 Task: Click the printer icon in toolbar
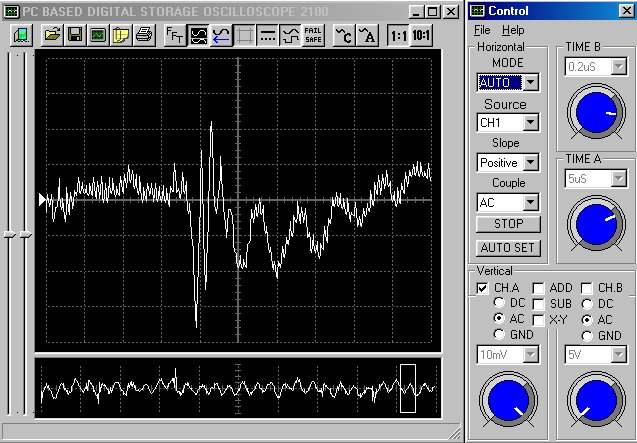[x=145, y=35]
